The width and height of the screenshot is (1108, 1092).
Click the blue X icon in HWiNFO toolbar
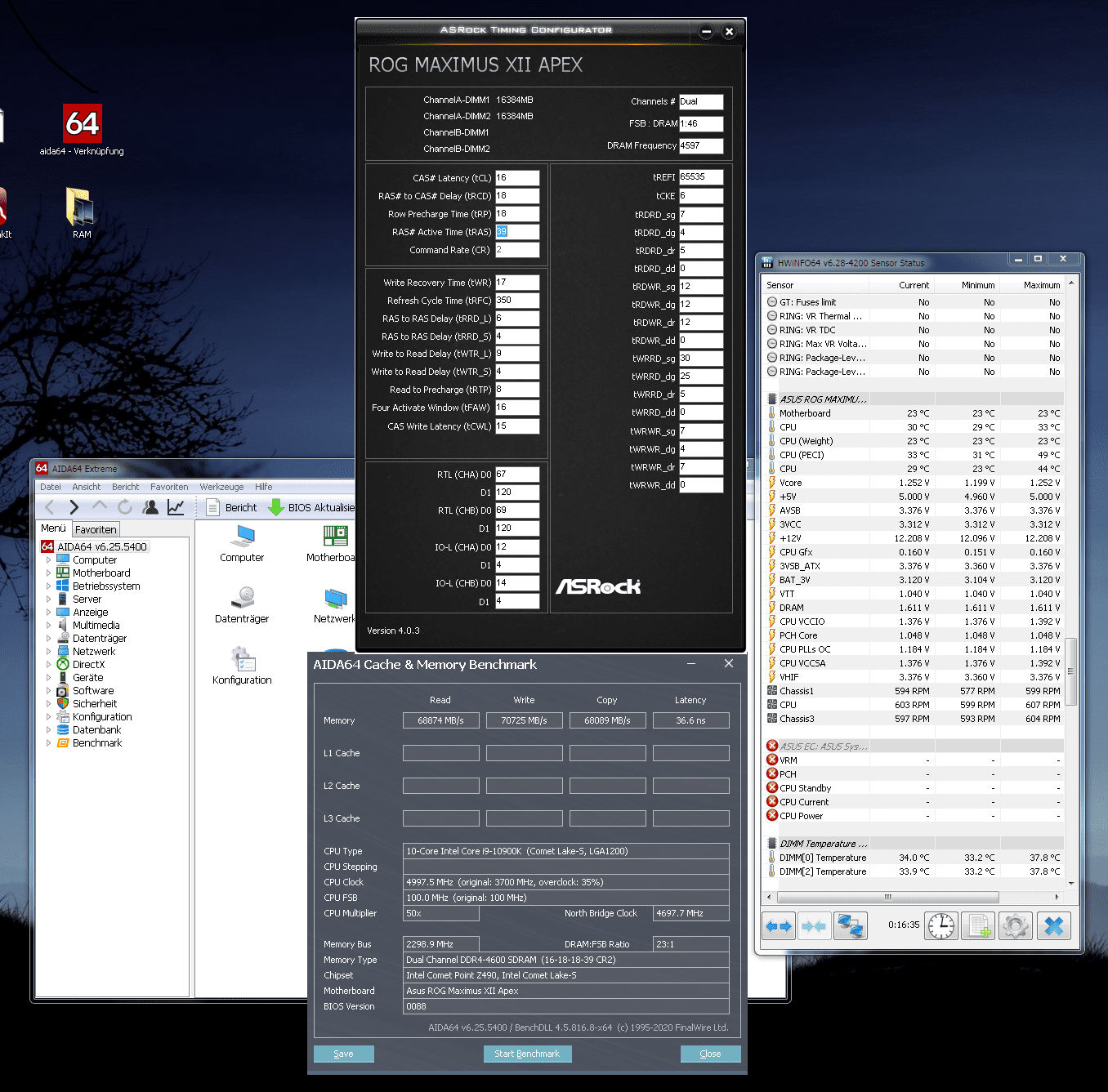pyautogui.click(x=1054, y=926)
